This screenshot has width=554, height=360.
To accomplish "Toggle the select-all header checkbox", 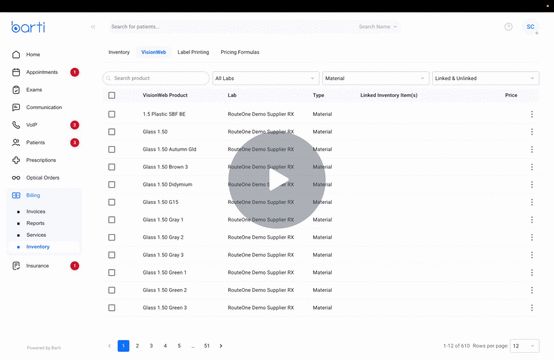I will tap(112, 95).
